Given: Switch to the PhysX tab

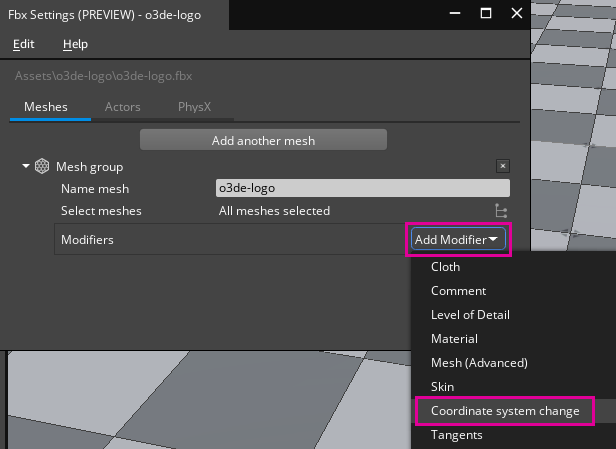Looking at the screenshot, I should pos(194,106).
